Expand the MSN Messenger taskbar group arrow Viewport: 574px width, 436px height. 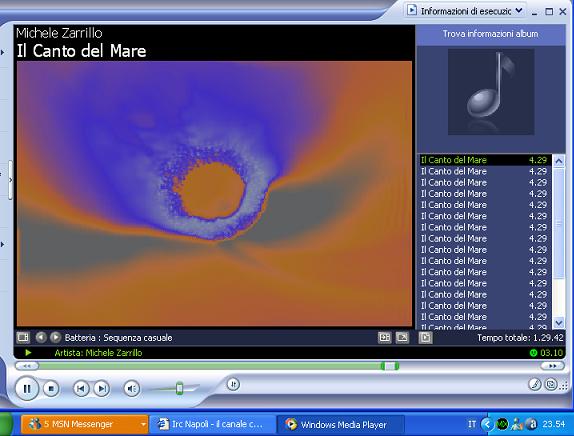point(143,425)
